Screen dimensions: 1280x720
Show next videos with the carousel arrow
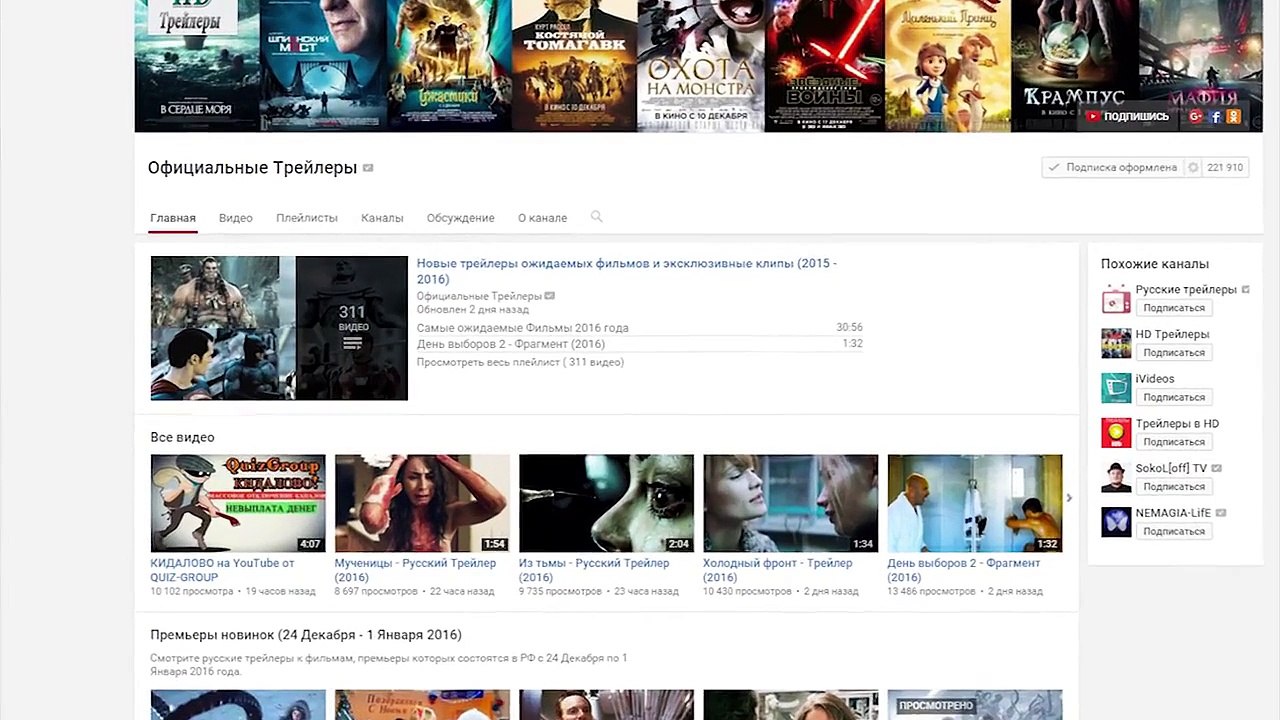coord(1069,497)
